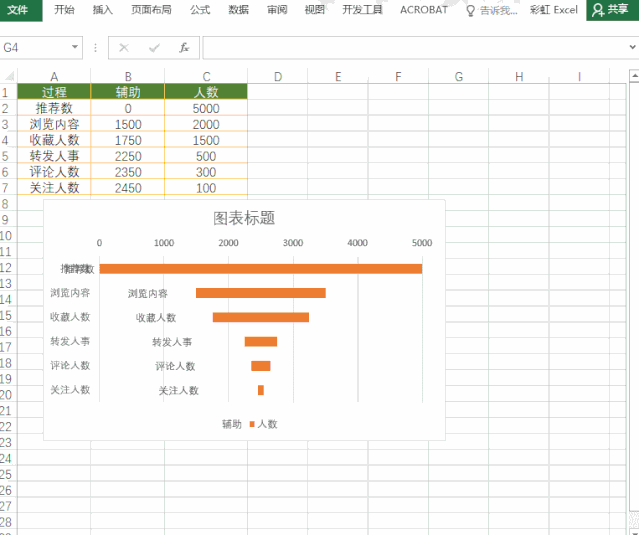Select column G header
Screen dimensions: 639x535
click(x=458, y=77)
